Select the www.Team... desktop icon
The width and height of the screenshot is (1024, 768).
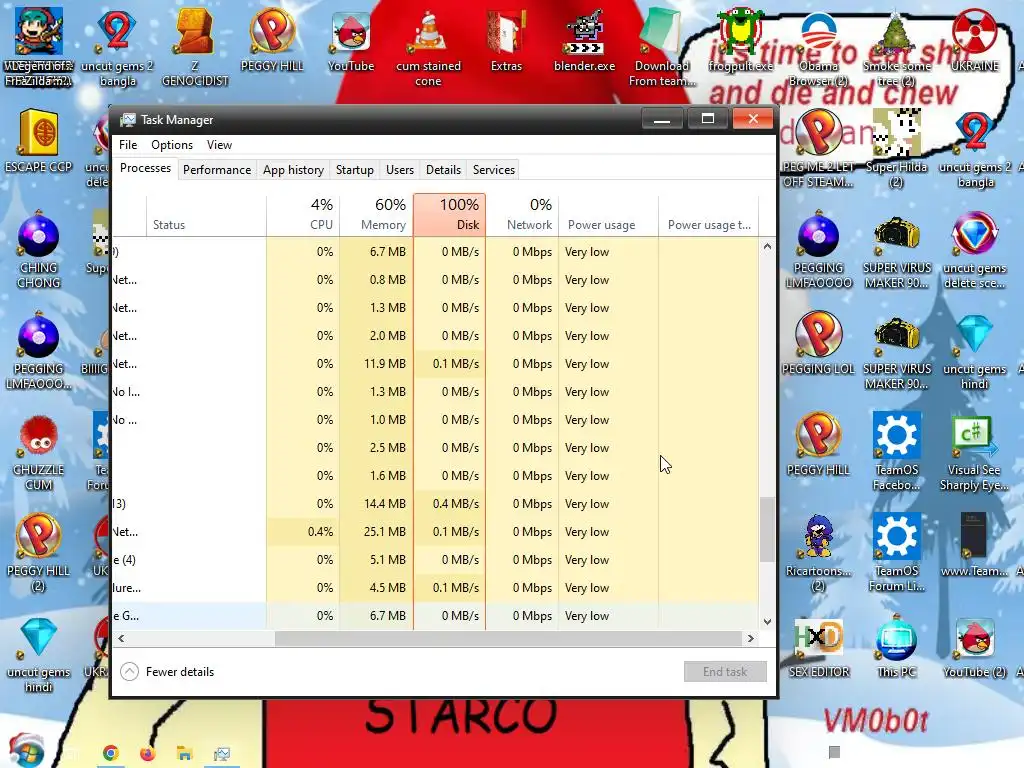click(974, 545)
